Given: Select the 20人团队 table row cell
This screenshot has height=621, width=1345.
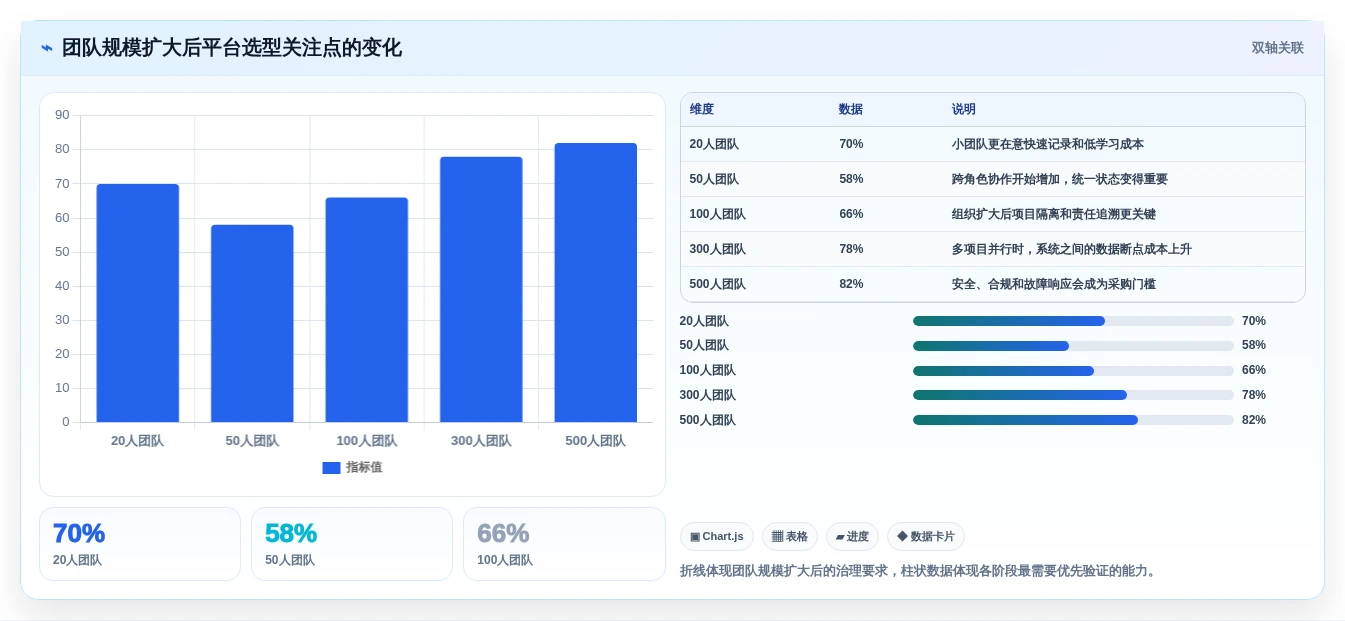Looking at the screenshot, I should 714,145.
